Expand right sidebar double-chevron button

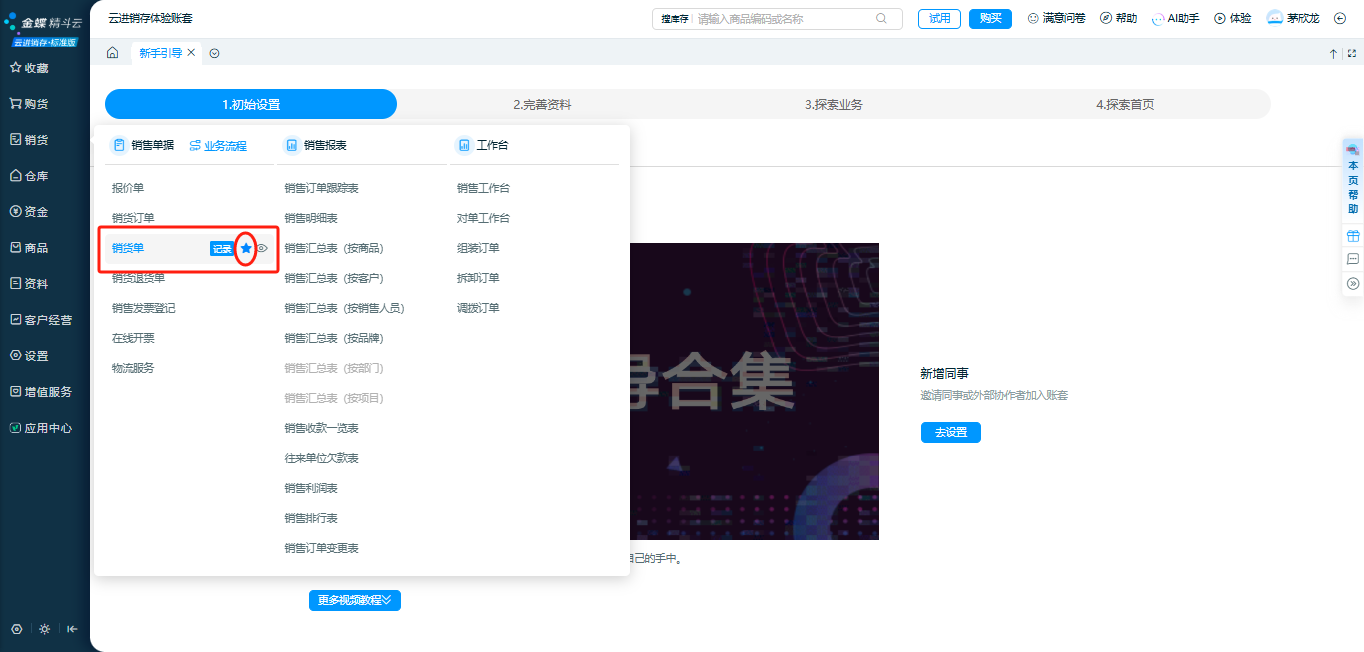pos(1353,284)
